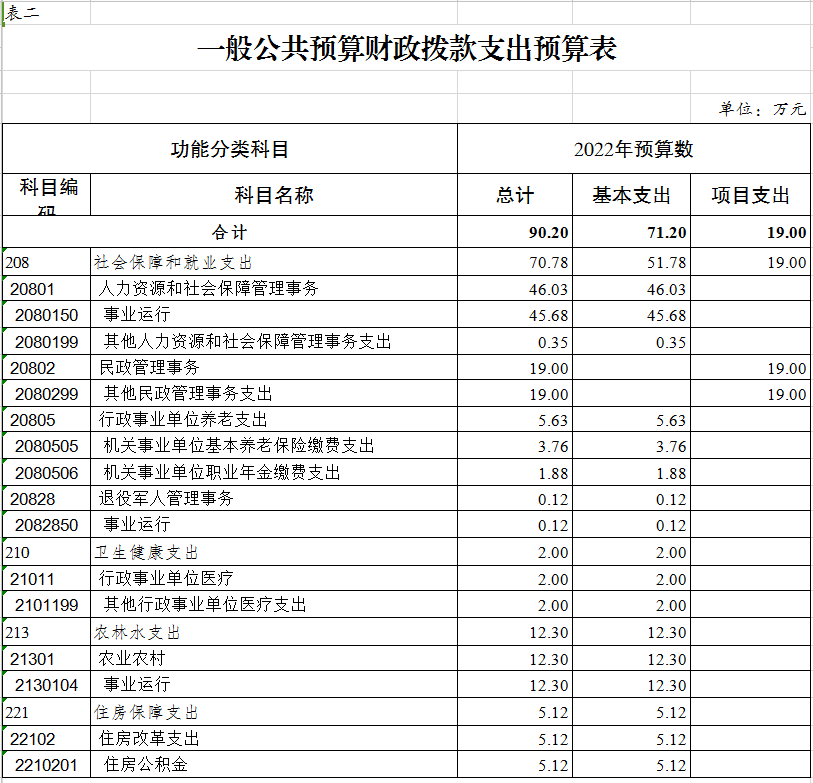Select code cell 2080506

tap(46, 473)
